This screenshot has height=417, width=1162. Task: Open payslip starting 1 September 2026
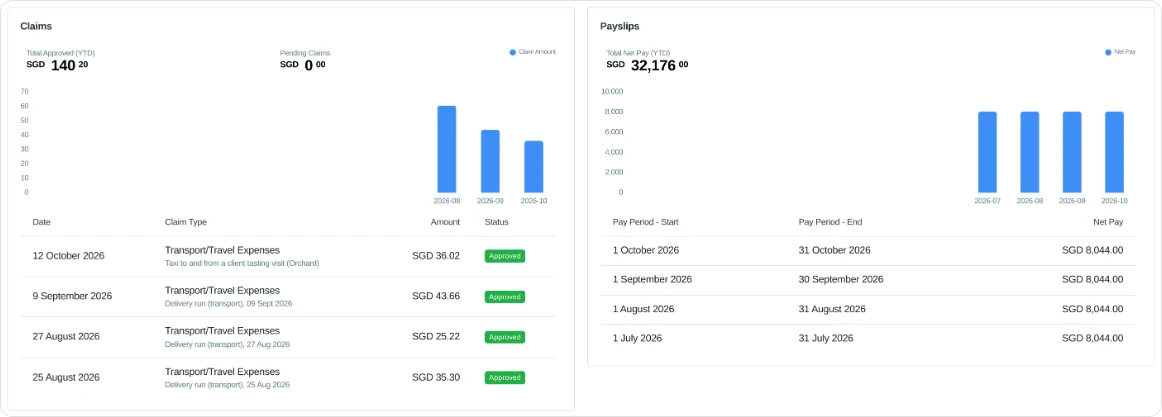pos(868,280)
